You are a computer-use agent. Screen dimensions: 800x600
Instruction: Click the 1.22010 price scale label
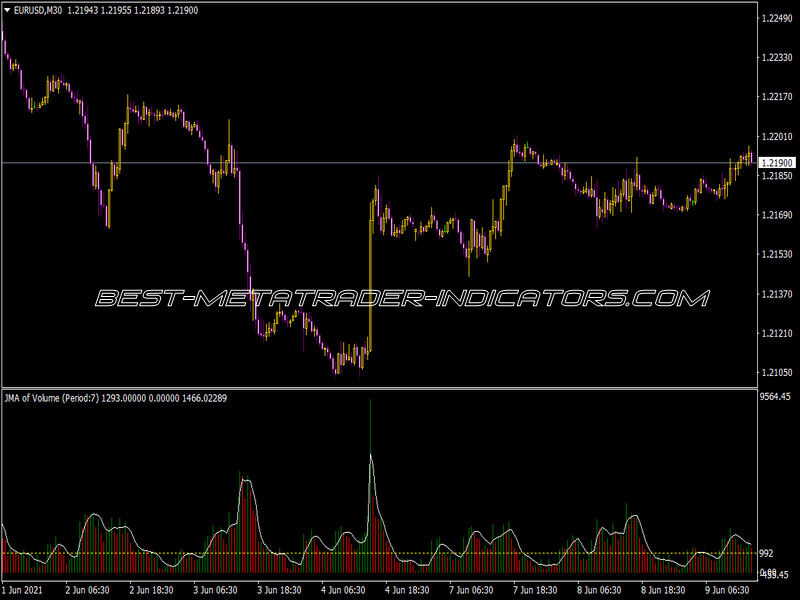[x=777, y=136]
